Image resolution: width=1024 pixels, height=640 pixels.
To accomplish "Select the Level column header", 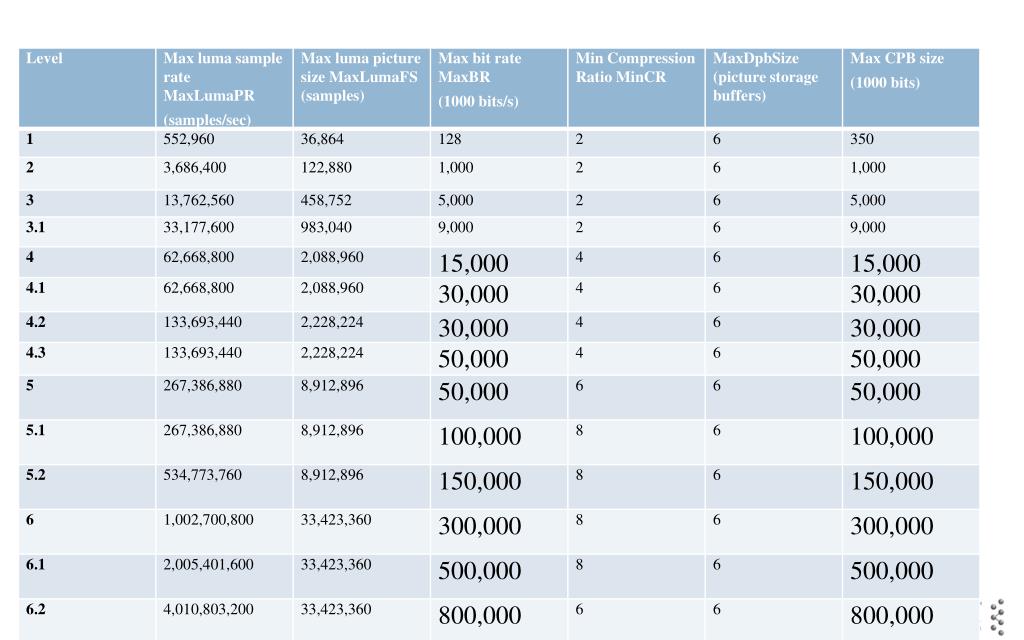I will pos(87,88).
